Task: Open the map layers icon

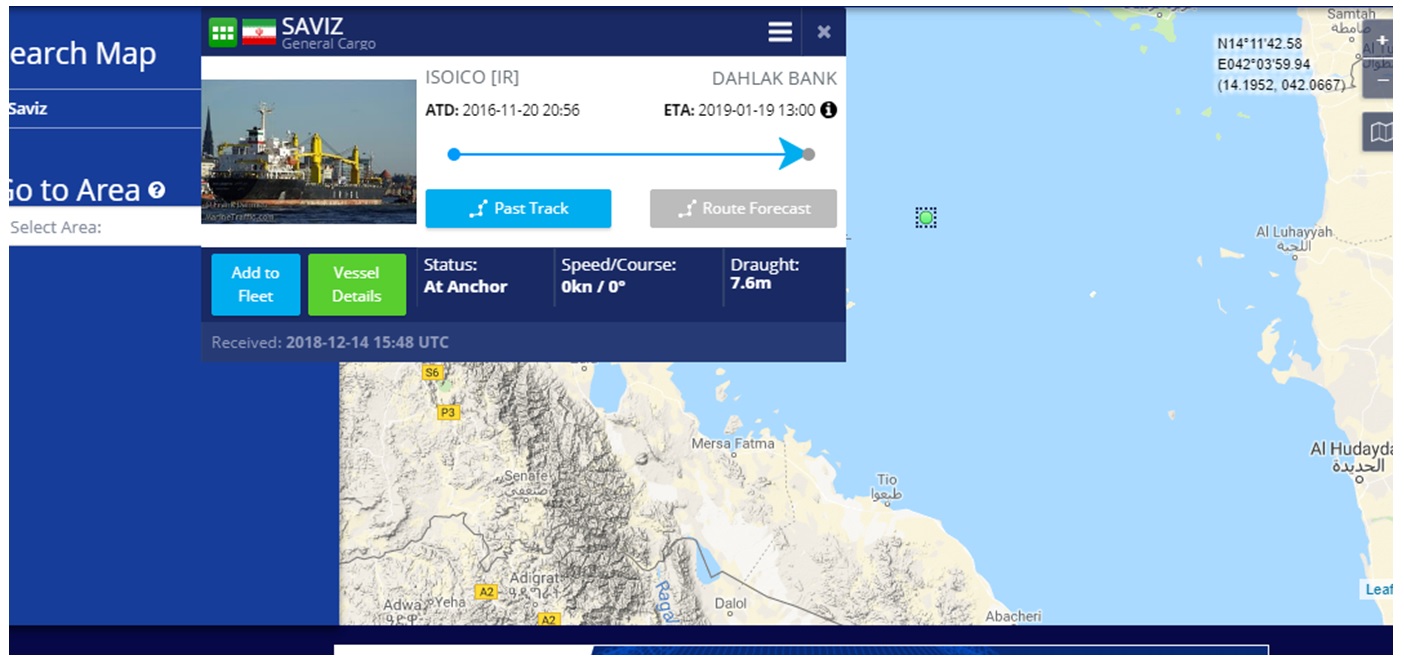Action: click(x=1380, y=132)
